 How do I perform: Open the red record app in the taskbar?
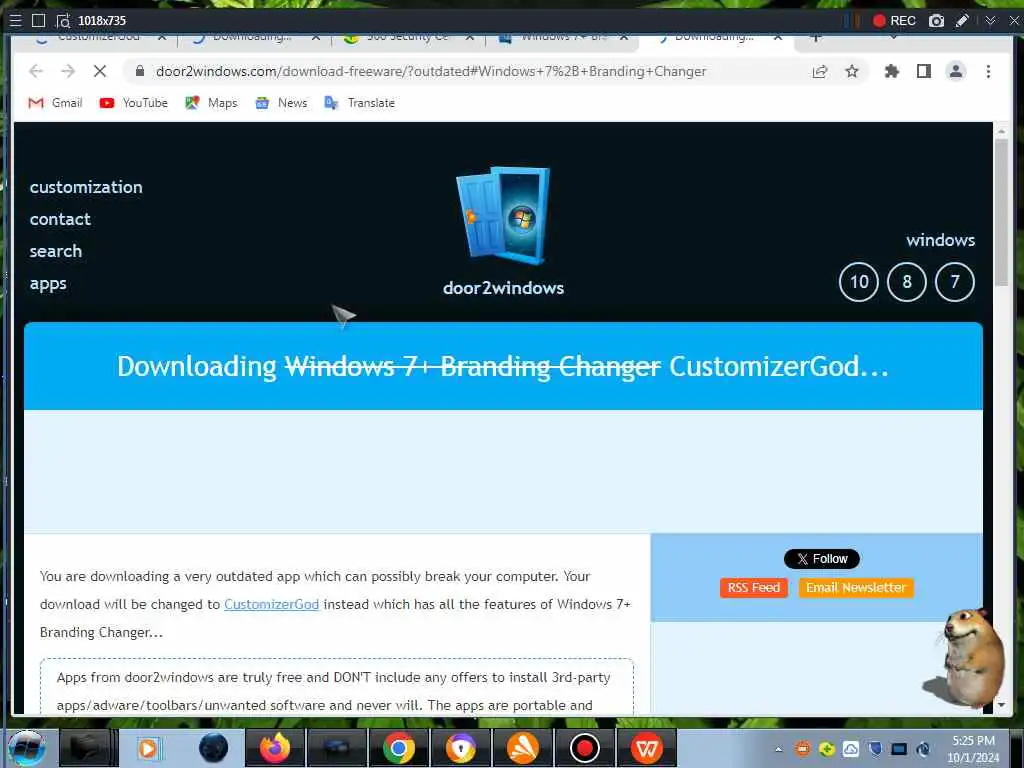(x=584, y=748)
